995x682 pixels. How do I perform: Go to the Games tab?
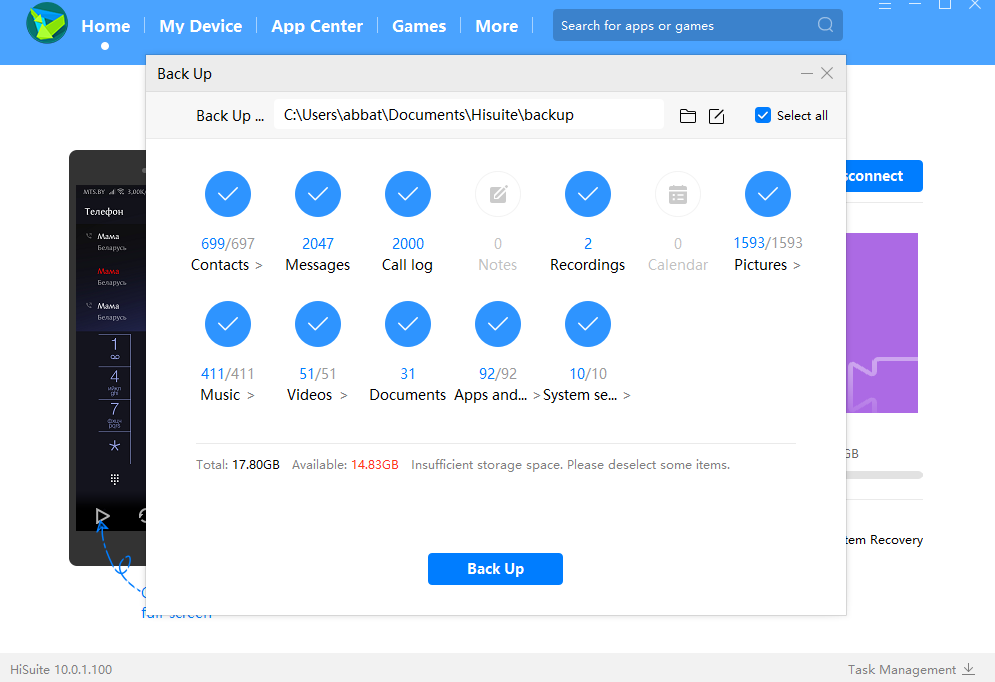click(x=419, y=26)
